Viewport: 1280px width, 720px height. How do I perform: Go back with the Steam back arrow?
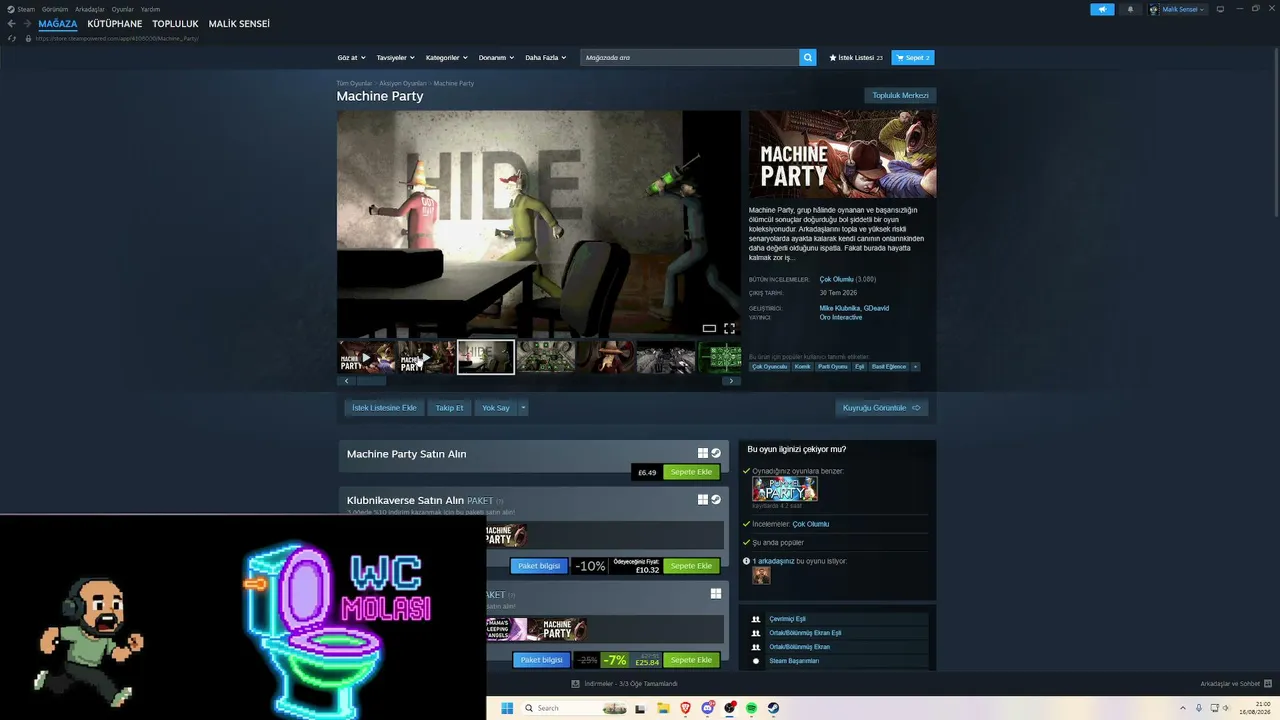(x=12, y=24)
